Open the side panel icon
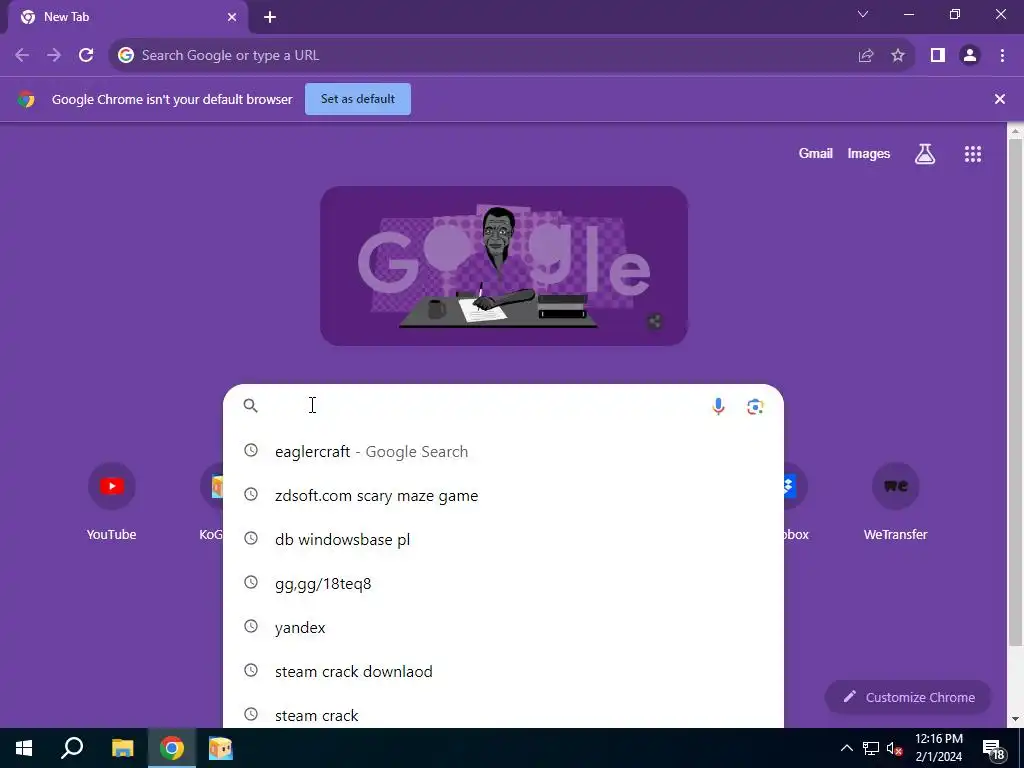 coord(938,56)
